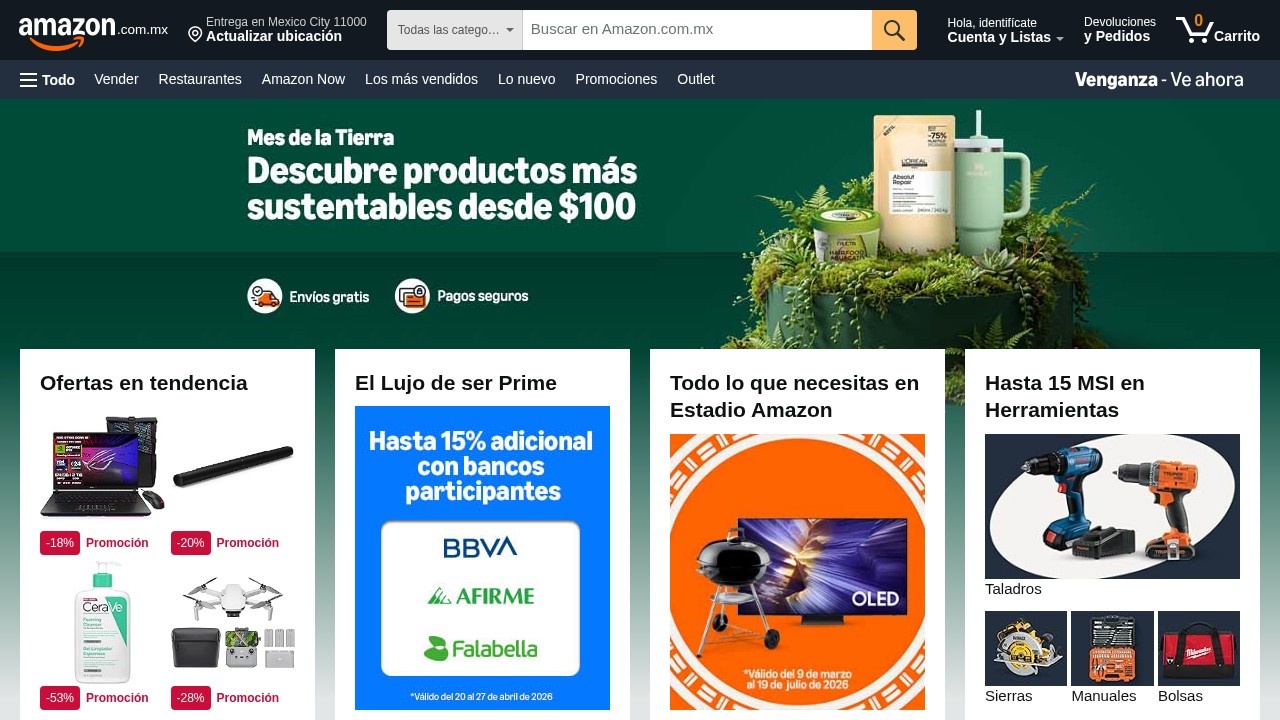Click the Envíos gratis truck icon
This screenshot has width=1280, height=720.
pyautogui.click(x=265, y=296)
